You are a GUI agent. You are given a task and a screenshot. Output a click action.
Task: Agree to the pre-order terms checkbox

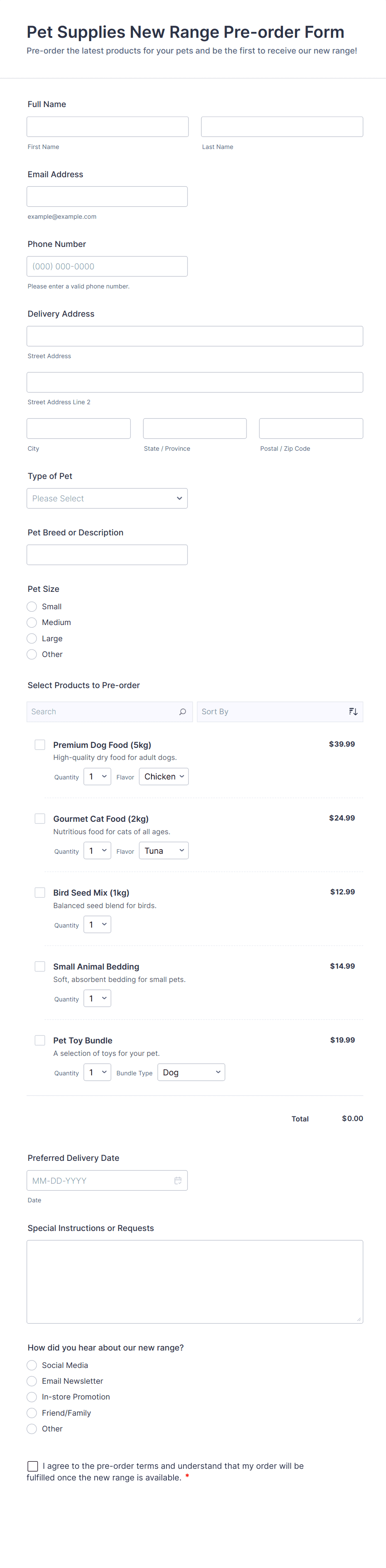pyautogui.click(x=33, y=1466)
